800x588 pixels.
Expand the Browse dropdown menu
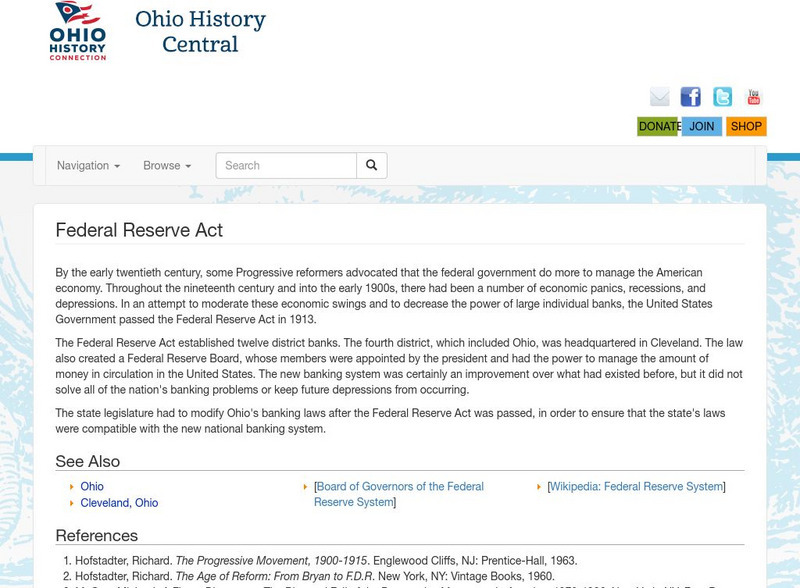click(x=167, y=165)
